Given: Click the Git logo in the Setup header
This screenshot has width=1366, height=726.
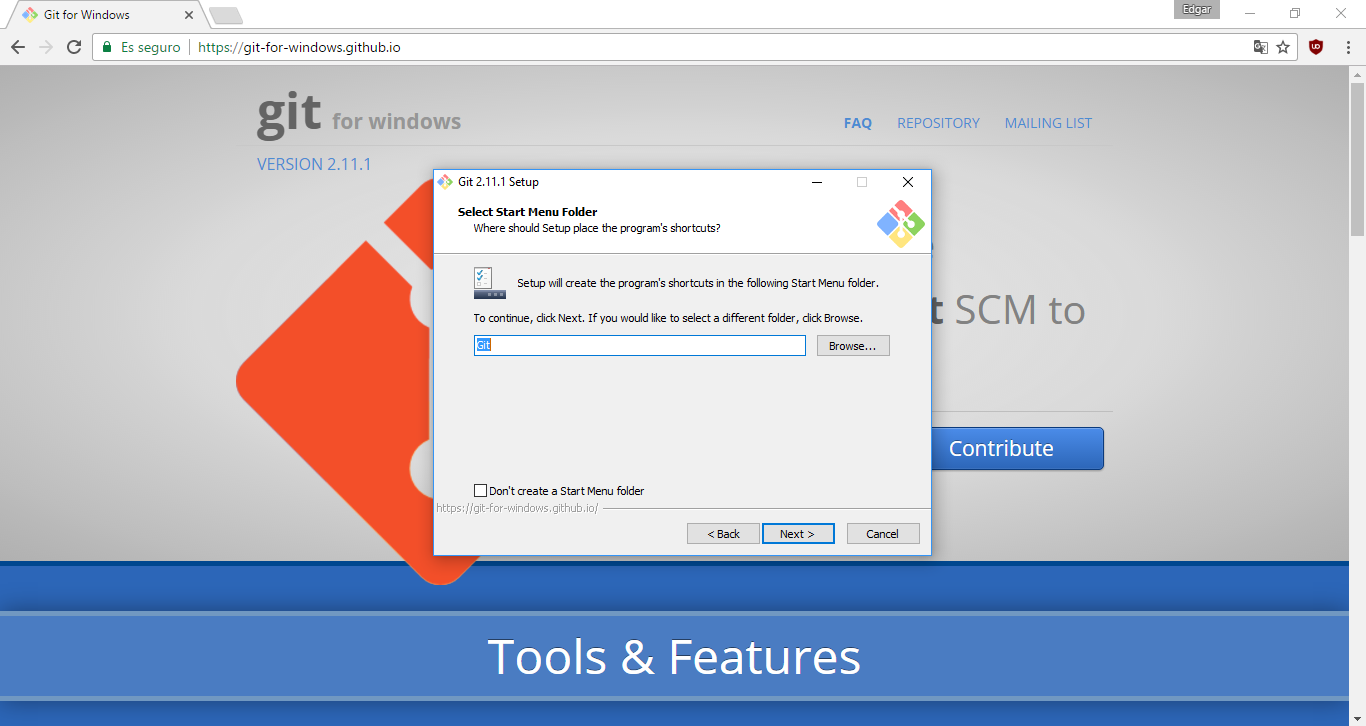Looking at the screenshot, I should (x=901, y=224).
